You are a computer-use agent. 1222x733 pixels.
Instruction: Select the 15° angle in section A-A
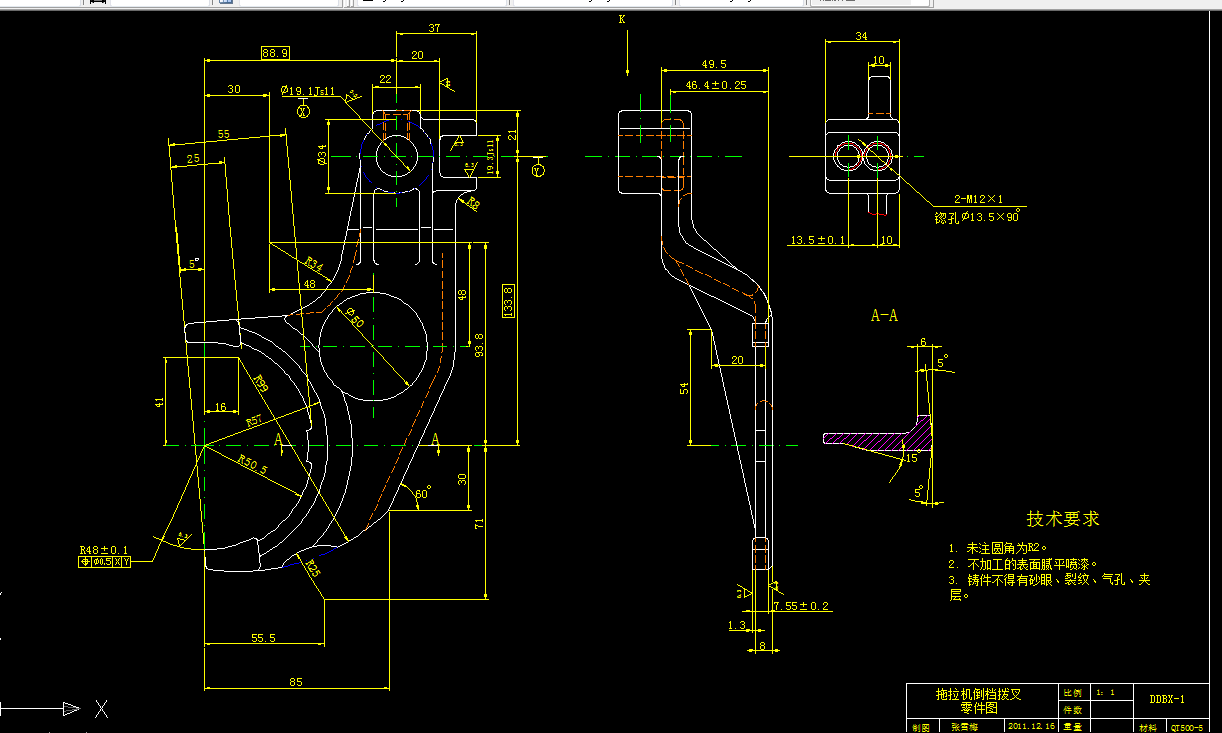910,458
